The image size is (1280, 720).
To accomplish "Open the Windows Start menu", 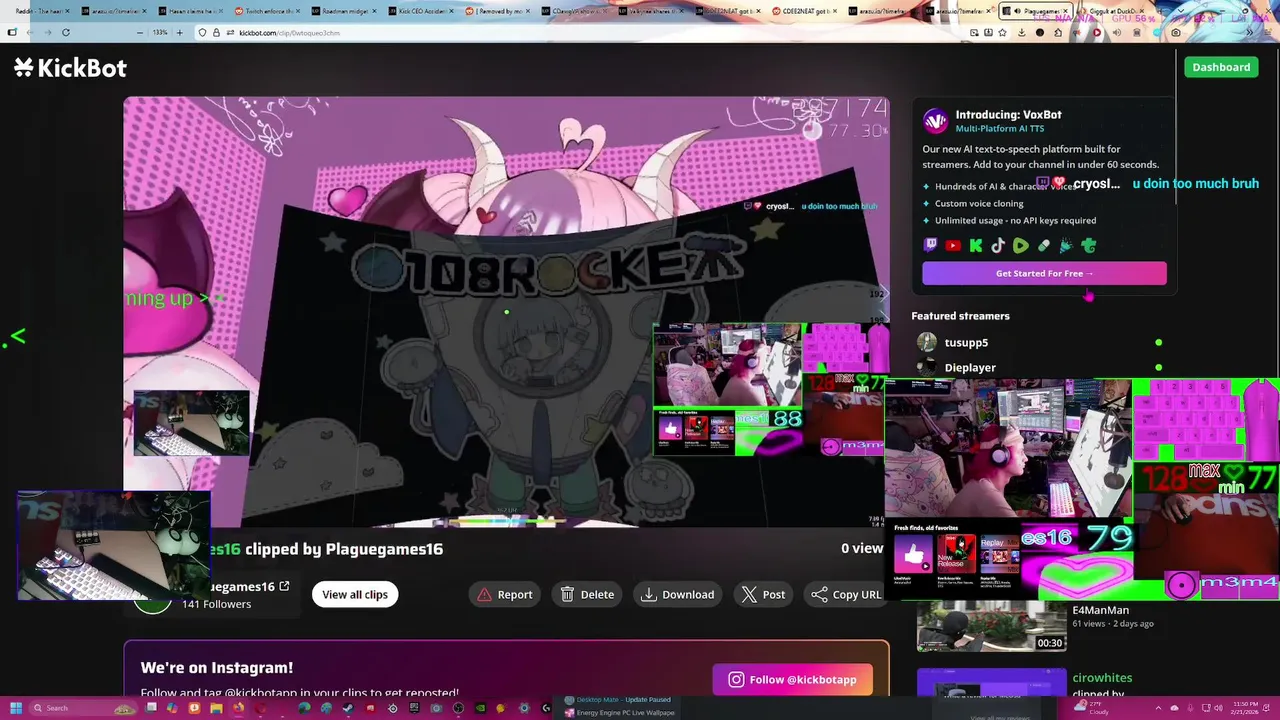I will [15, 708].
